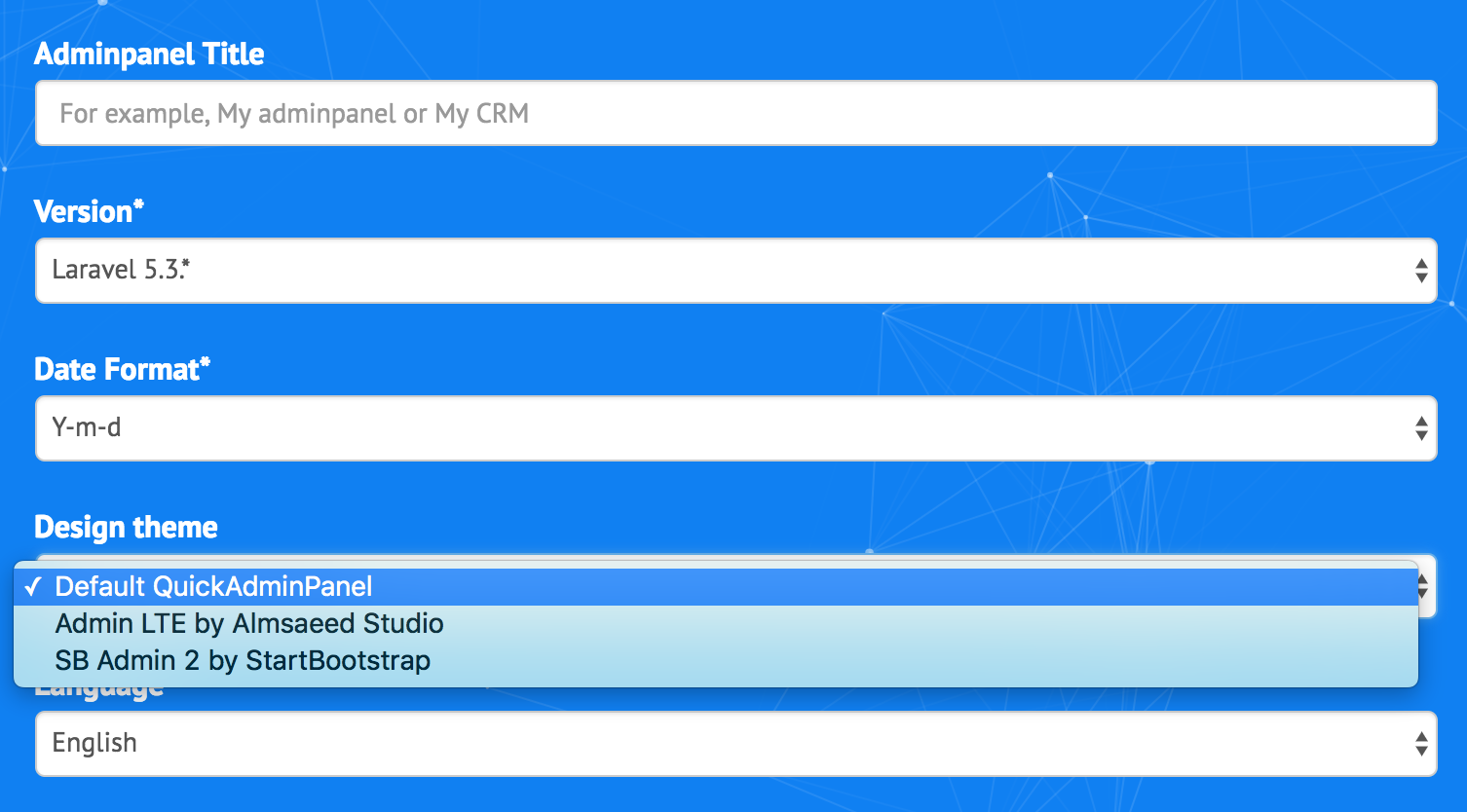Screen dimensions: 1467x812
Task: Click the Date Format stepper arrows icon
Action: click(x=1420, y=427)
